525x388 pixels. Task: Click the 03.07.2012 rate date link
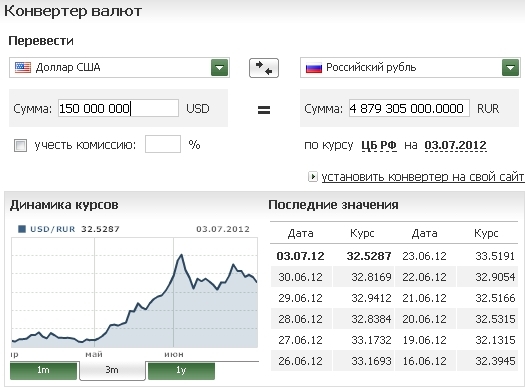[455, 145]
